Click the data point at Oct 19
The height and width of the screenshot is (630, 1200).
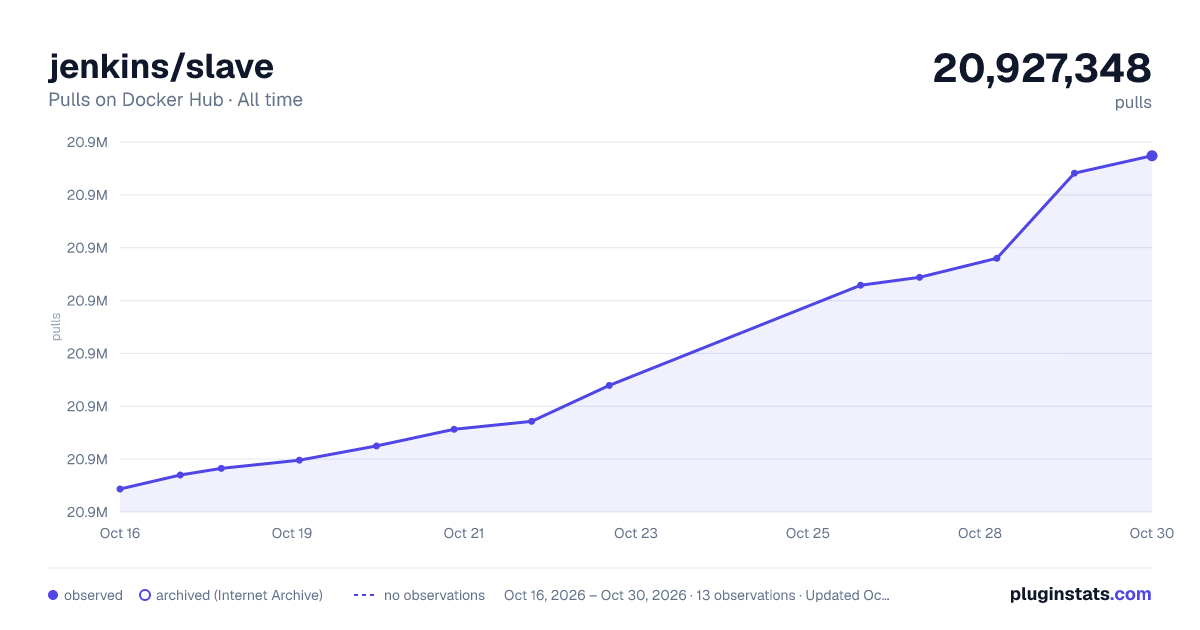[299, 460]
